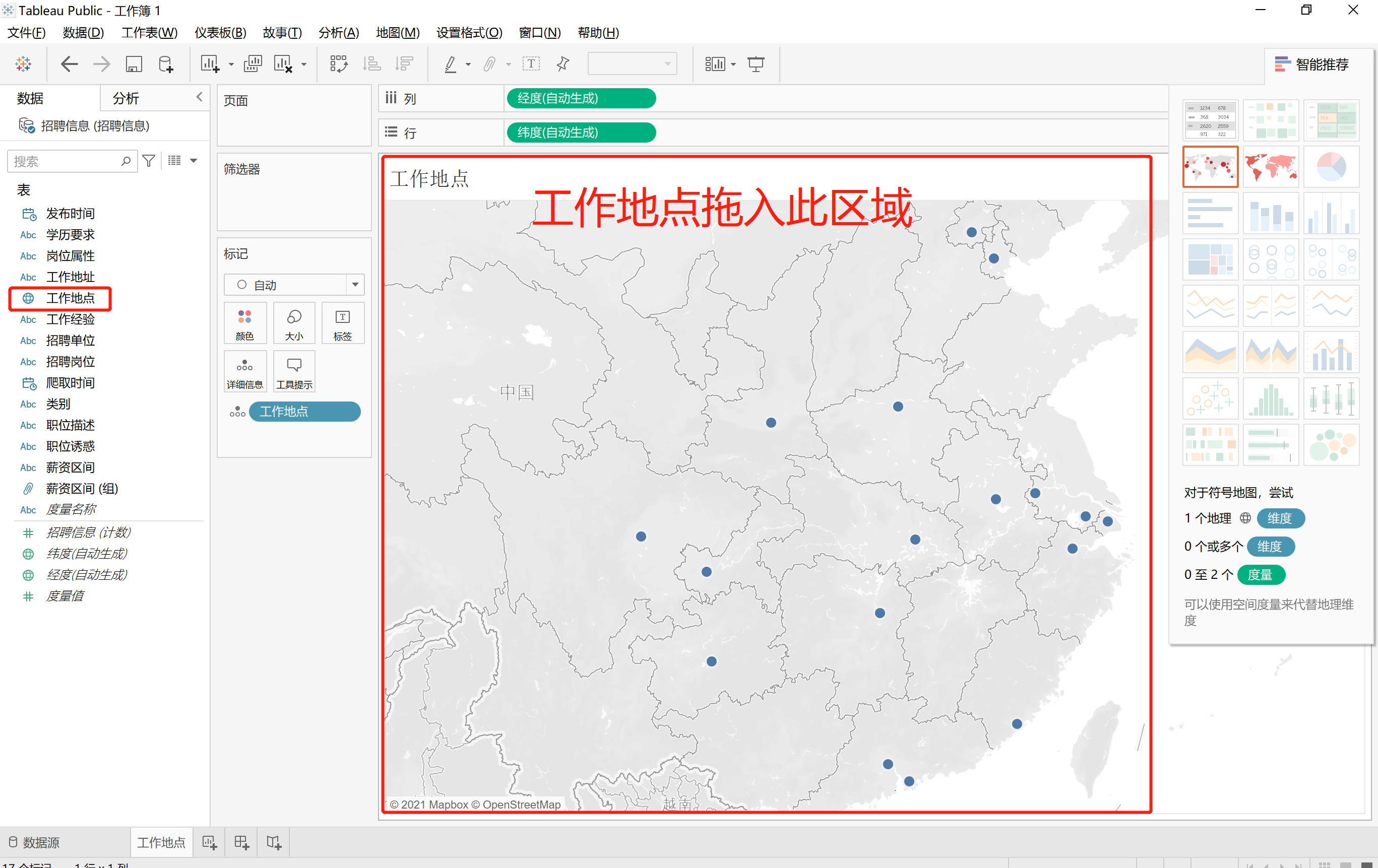The image size is (1378, 868).
Task: Click the 工作地点 pill on Marks card
Action: point(304,412)
